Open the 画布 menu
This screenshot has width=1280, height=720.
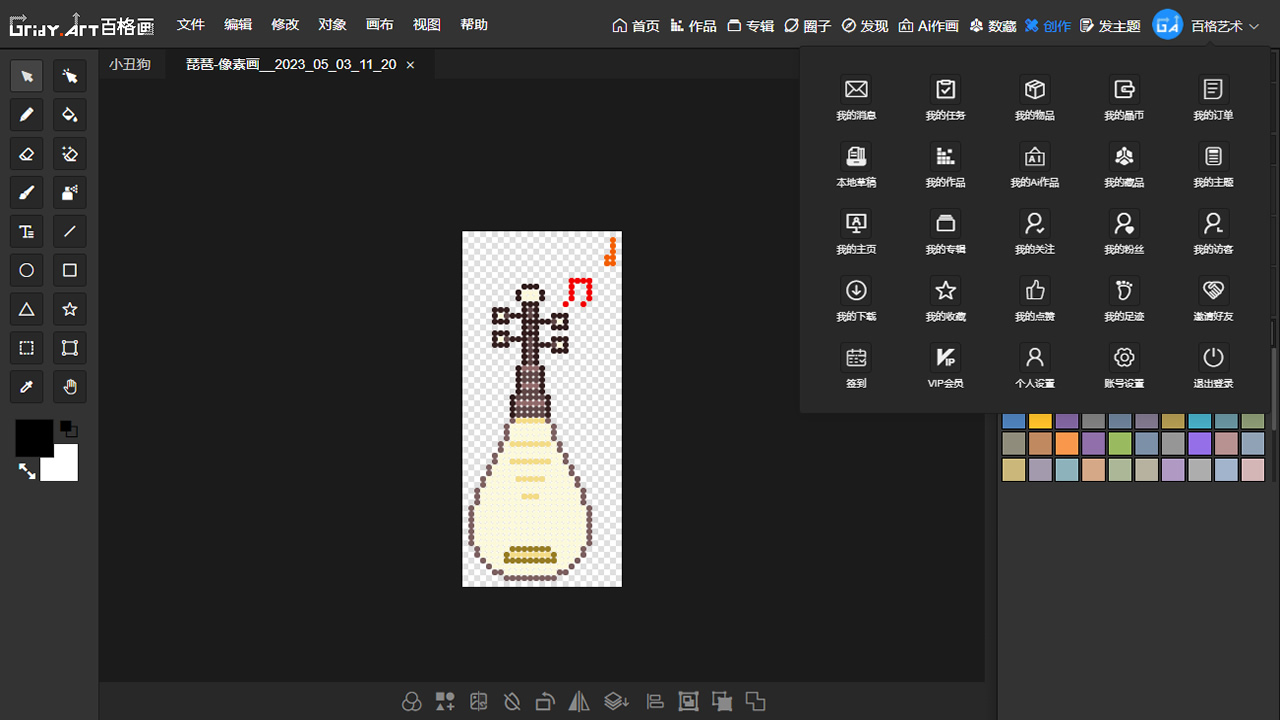click(x=379, y=25)
